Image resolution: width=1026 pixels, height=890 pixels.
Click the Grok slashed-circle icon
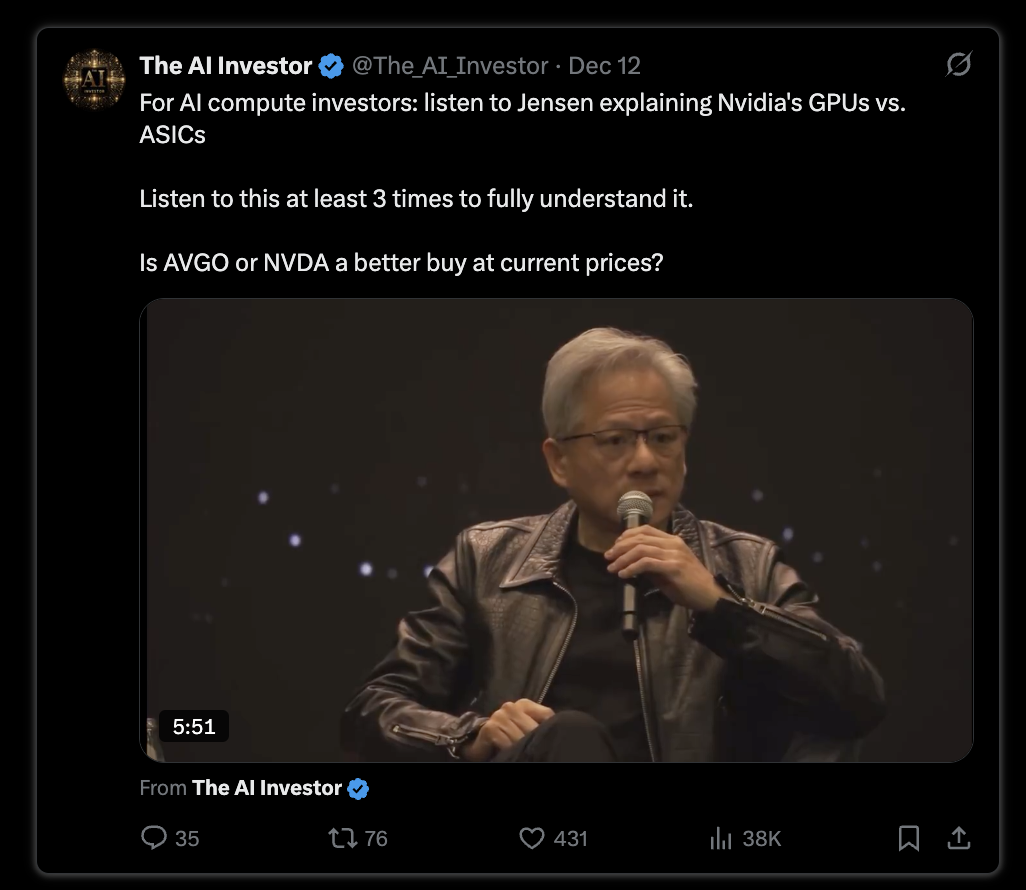pos(959,64)
